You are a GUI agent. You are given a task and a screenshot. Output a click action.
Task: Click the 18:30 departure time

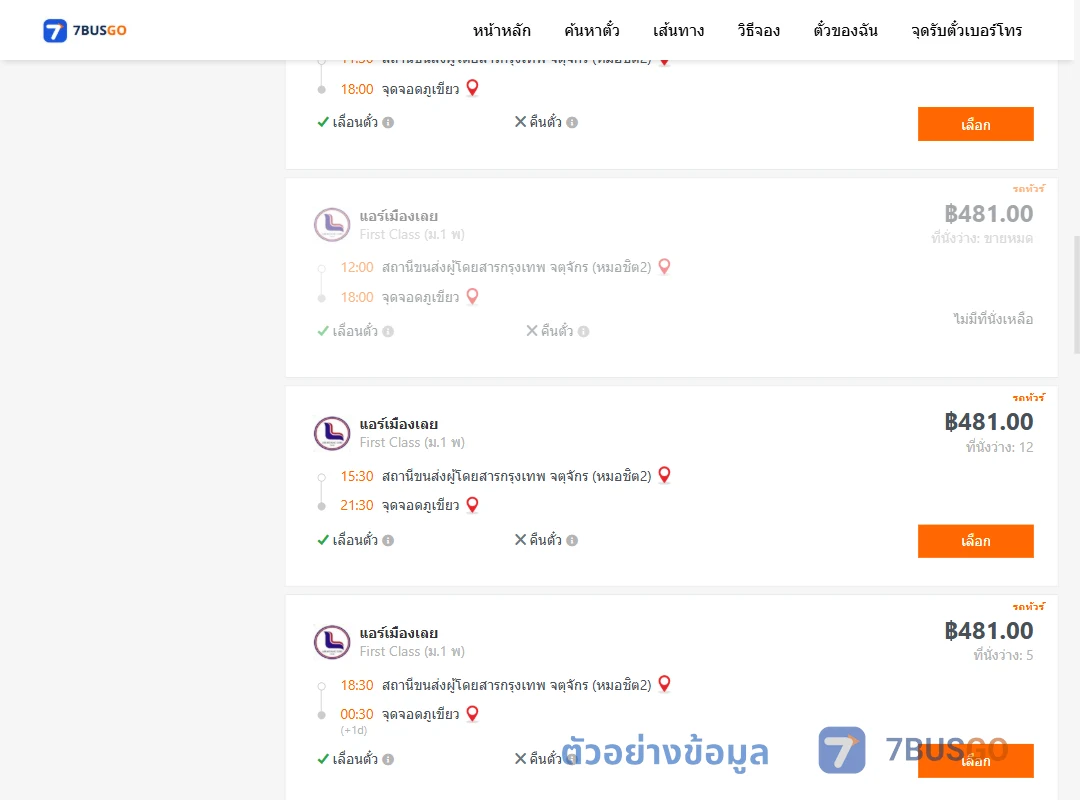pos(357,685)
